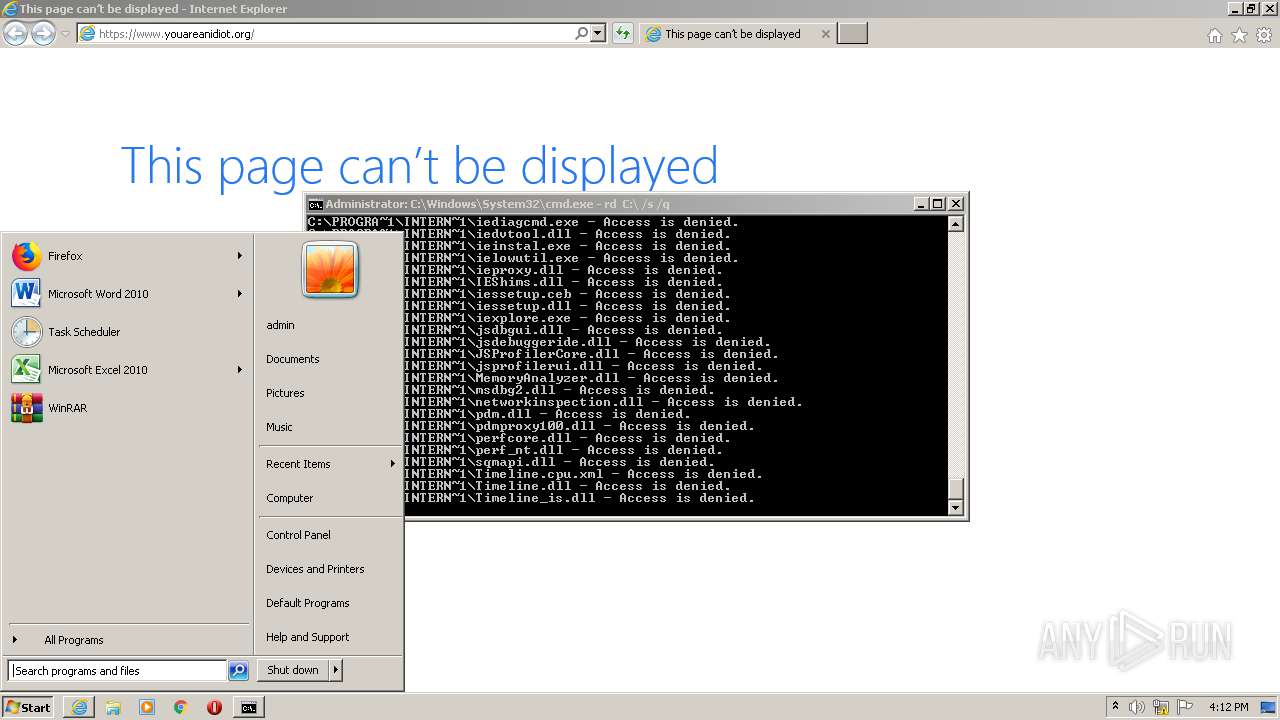Open Favorites star in Internet Explorer
Viewport: 1280px width, 720px height.
pyautogui.click(x=1239, y=35)
